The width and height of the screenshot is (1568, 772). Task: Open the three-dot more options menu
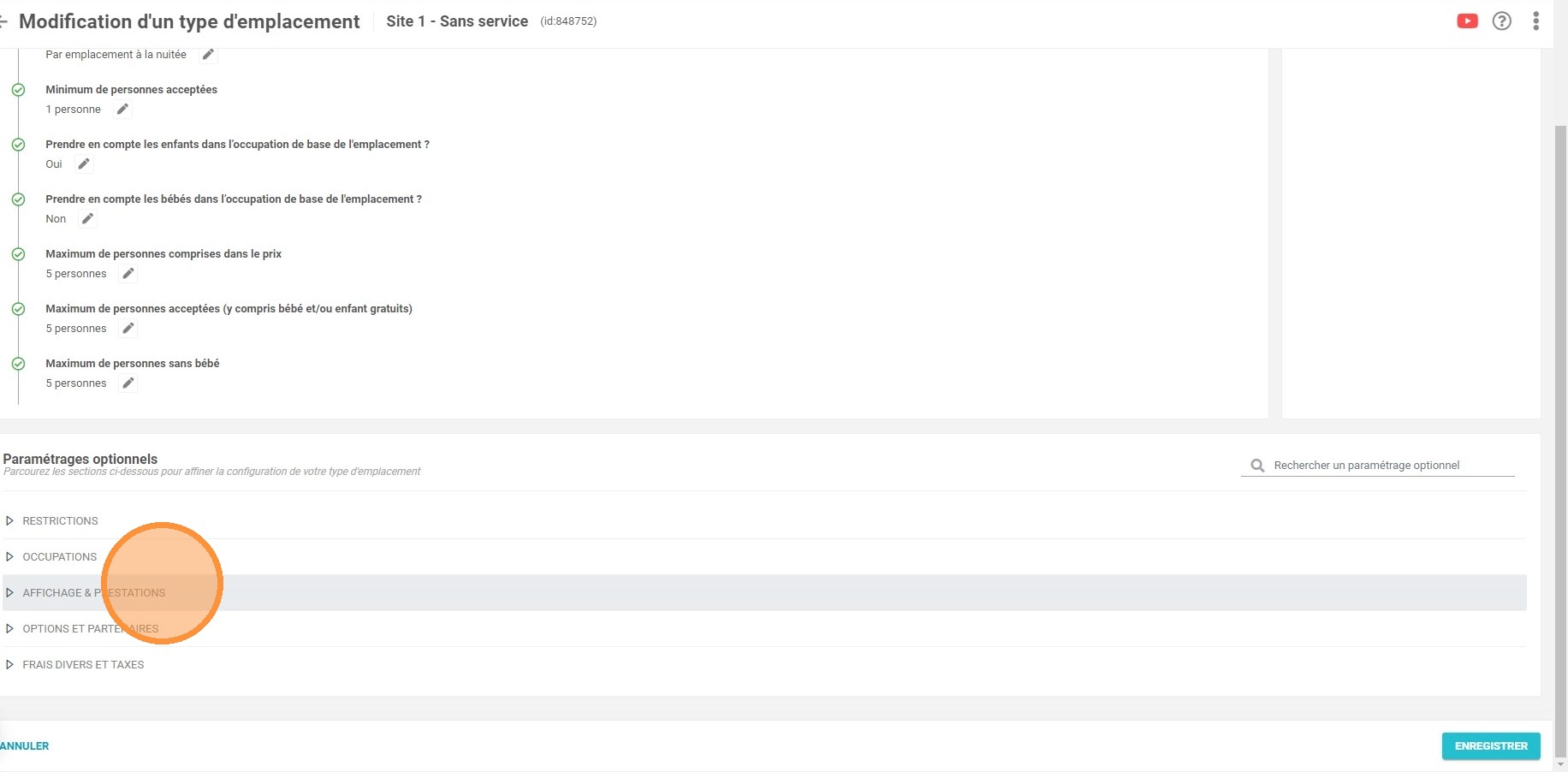click(1535, 21)
